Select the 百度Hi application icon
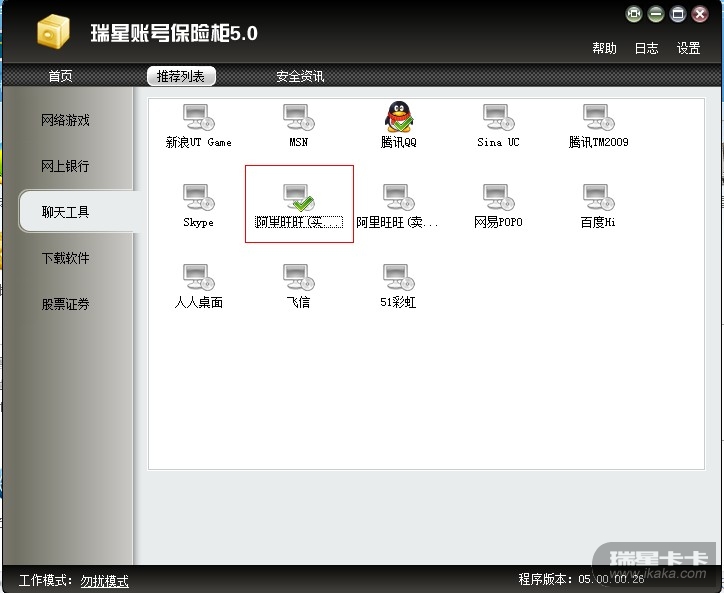 [x=598, y=198]
